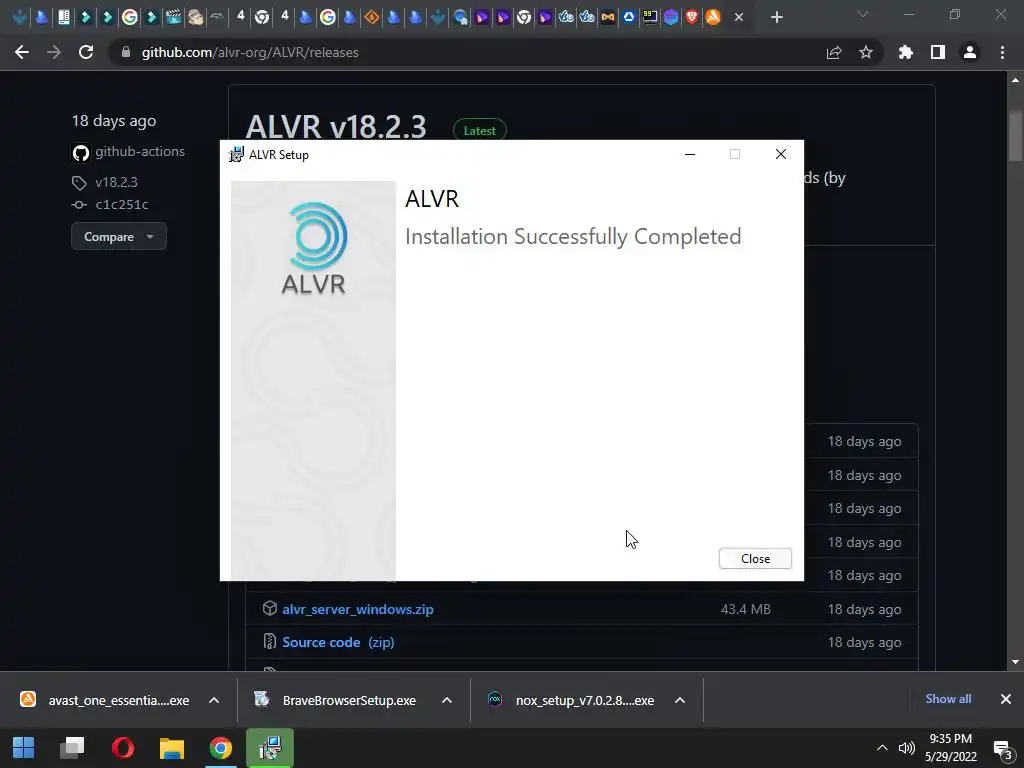
Task: Expand options for the Avast download
Action: click(x=214, y=700)
